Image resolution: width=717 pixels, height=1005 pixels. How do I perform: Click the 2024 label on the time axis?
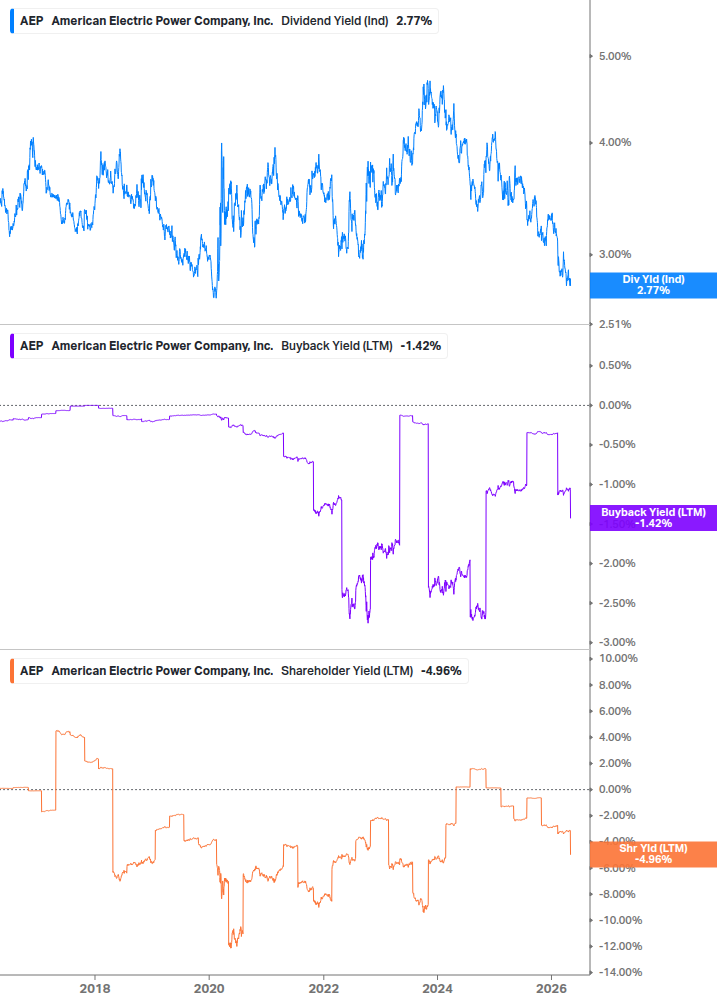pyautogui.click(x=438, y=989)
